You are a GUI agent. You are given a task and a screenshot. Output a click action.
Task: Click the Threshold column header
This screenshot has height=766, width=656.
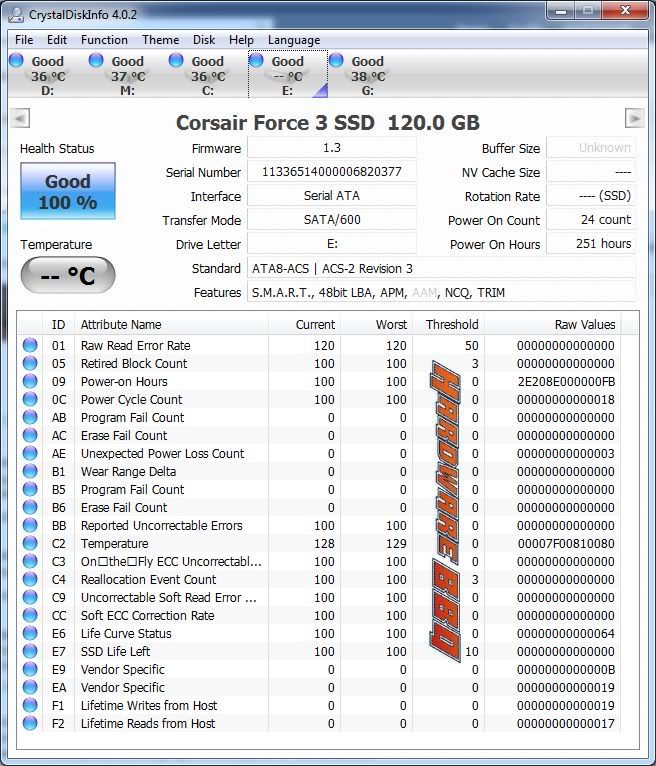coord(448,324)
